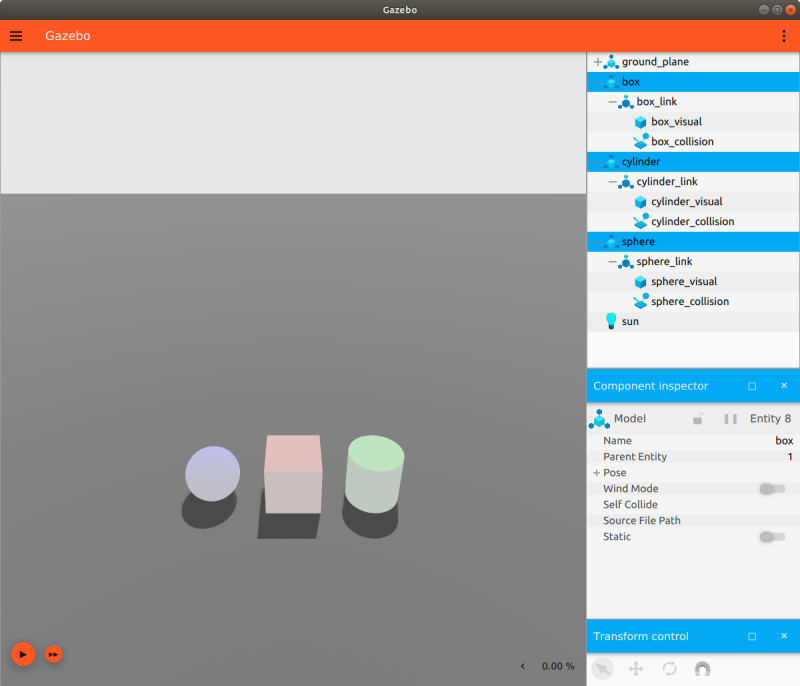
Task: Click the blue sphere in the scene
Action: pos(212,473)
